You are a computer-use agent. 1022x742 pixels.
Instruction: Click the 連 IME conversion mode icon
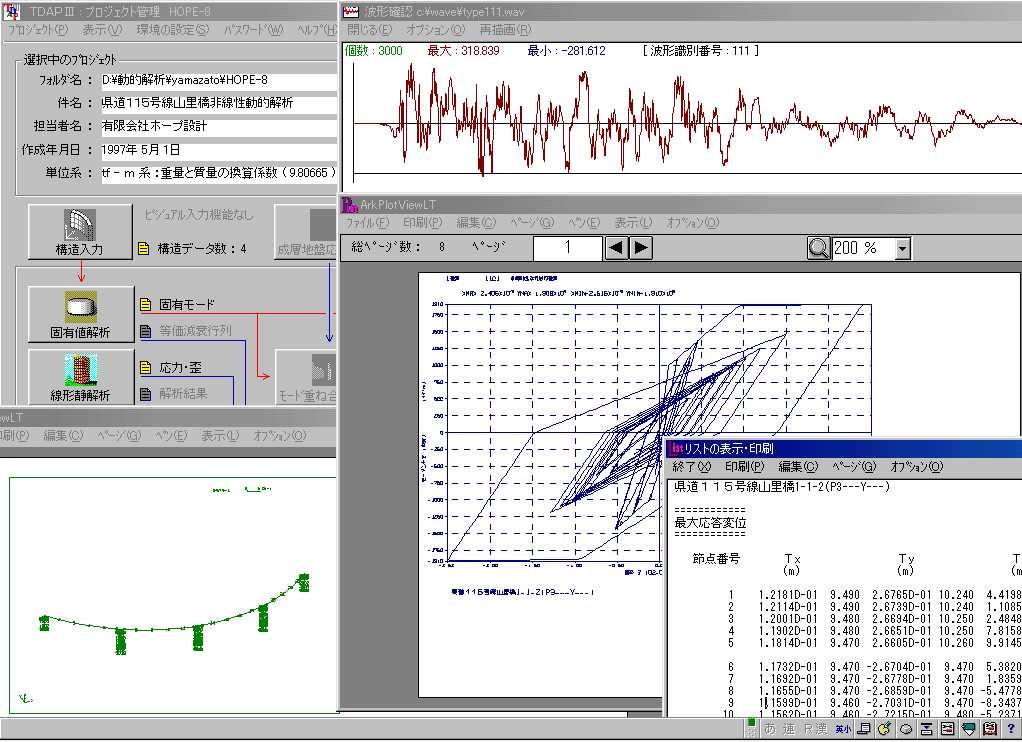(789, 729)
